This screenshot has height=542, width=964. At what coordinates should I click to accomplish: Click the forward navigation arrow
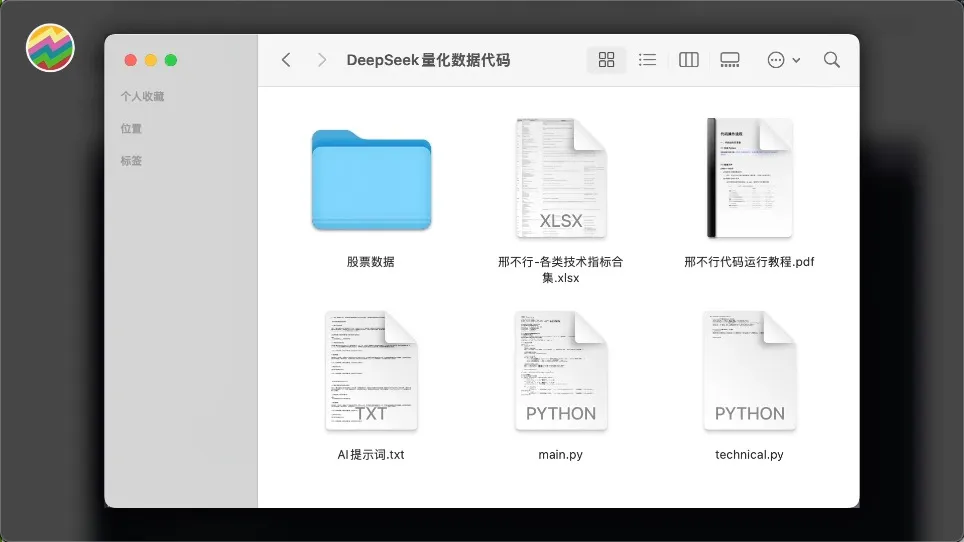click(321, 60)
